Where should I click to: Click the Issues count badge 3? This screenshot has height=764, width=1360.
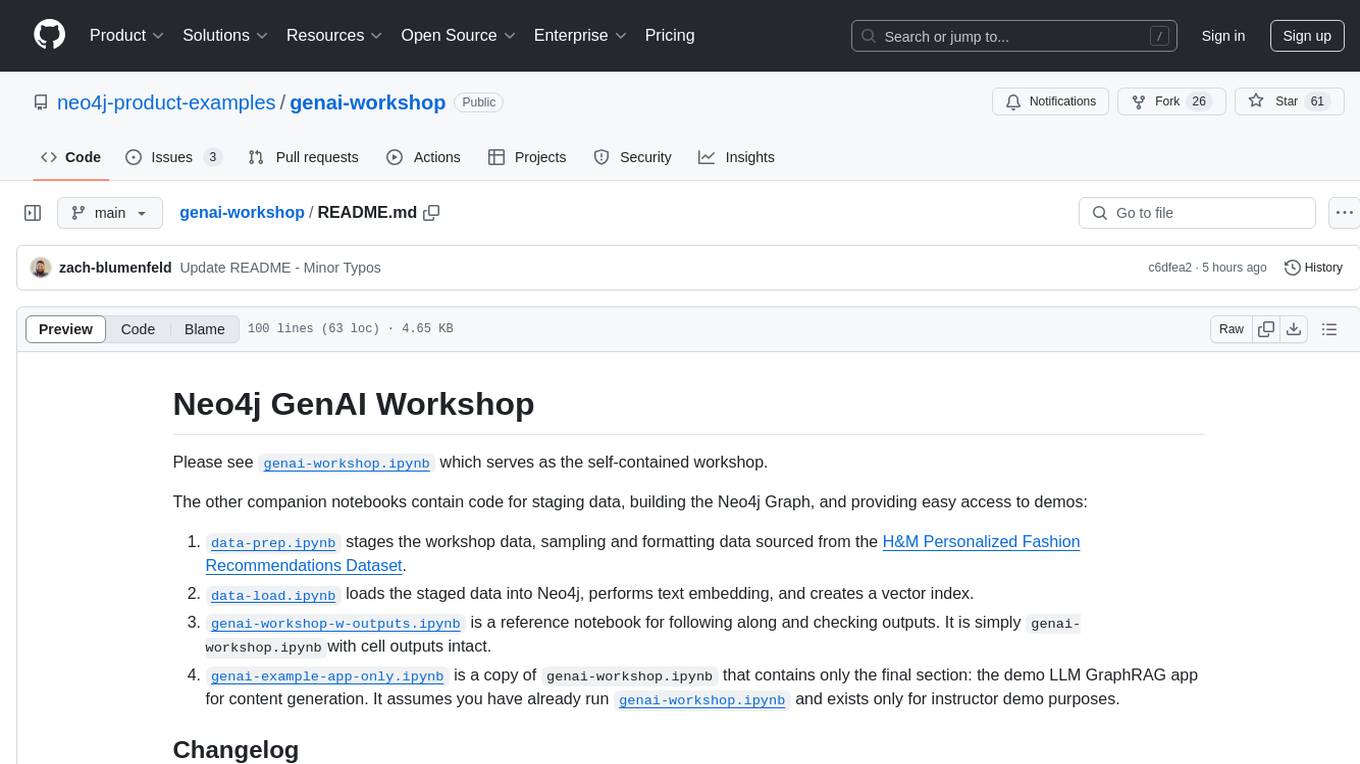pyautogui.click(x=212, y=157)
